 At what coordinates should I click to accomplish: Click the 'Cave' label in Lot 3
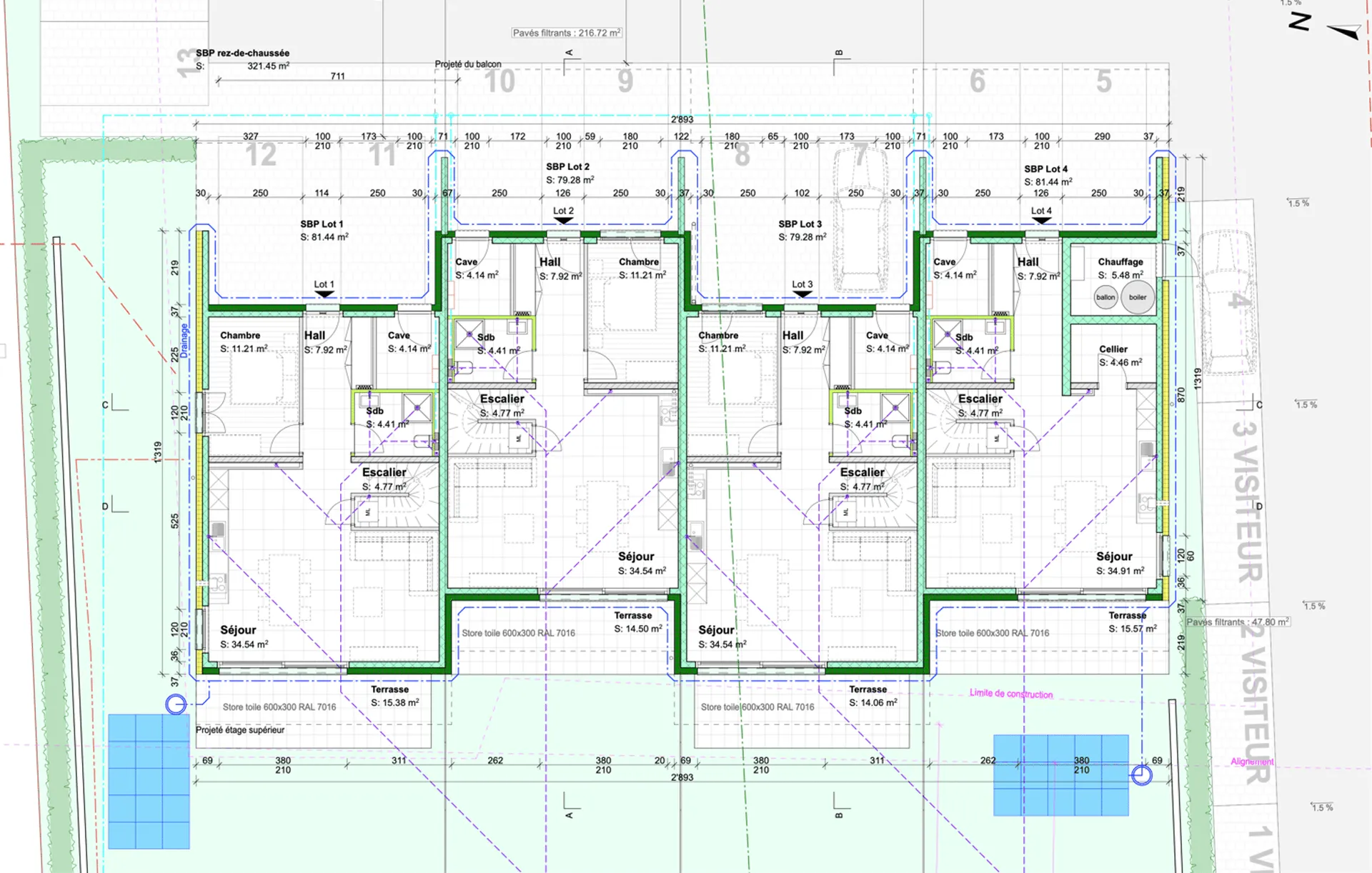pyautogui.click(x=877, y=335)
